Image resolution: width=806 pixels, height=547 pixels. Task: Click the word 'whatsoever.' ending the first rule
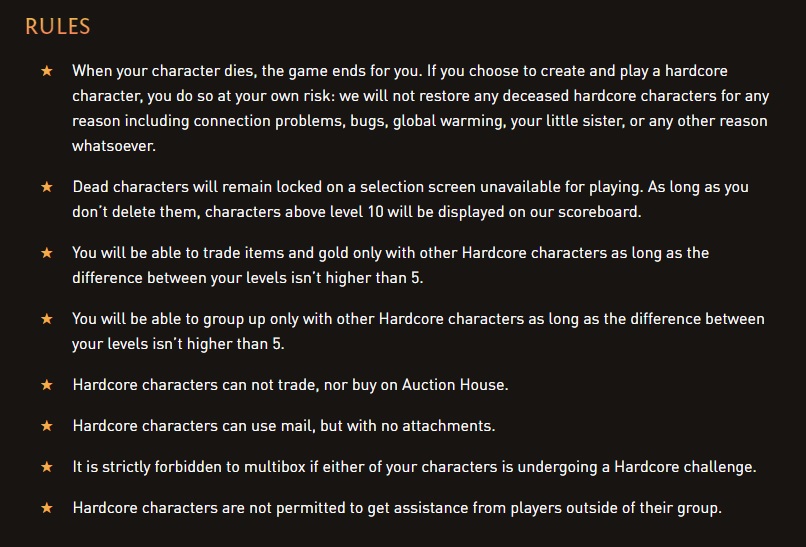(x=114, y=146)
